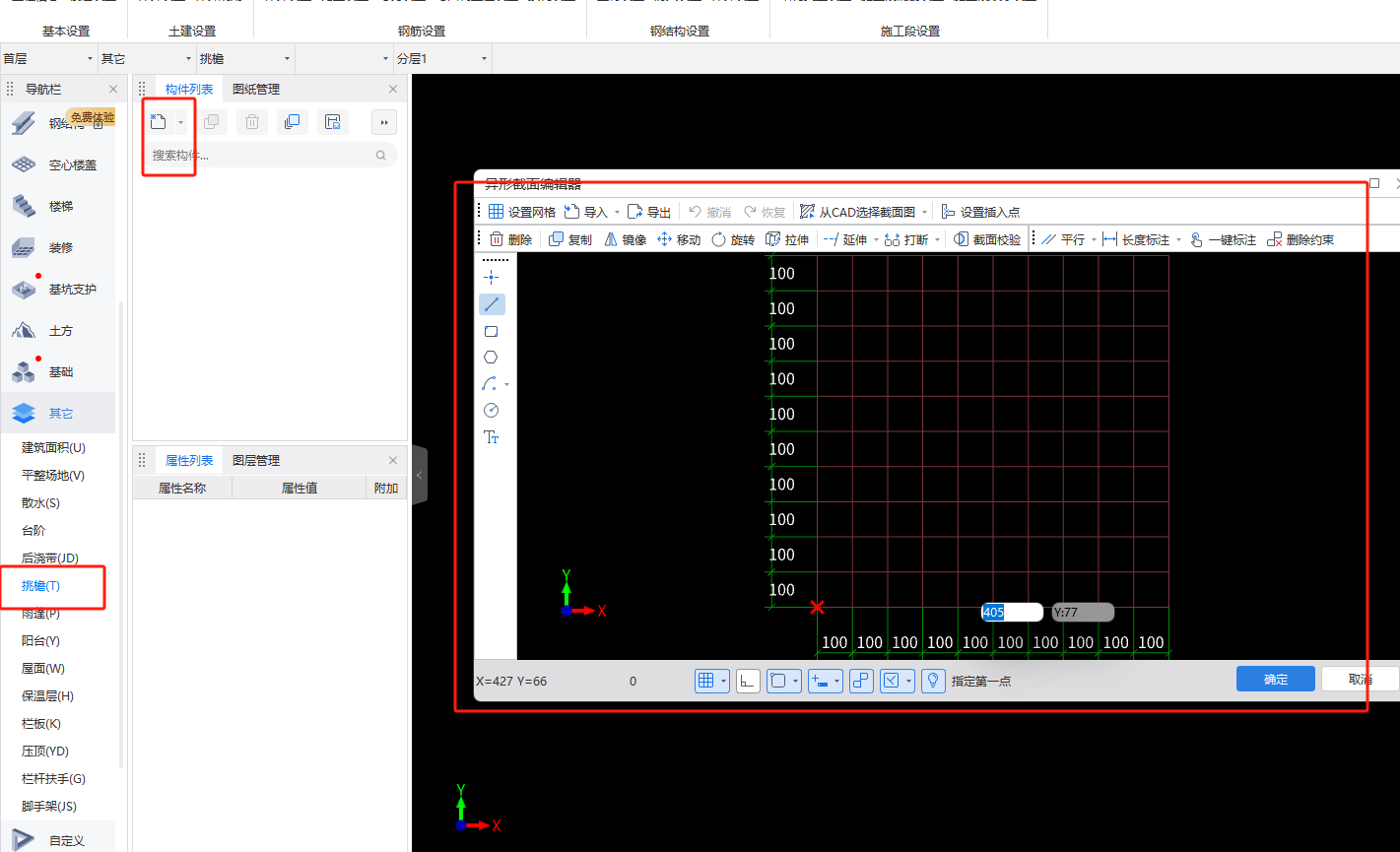Select the circle drawing tool

click(x=492, y=411)
